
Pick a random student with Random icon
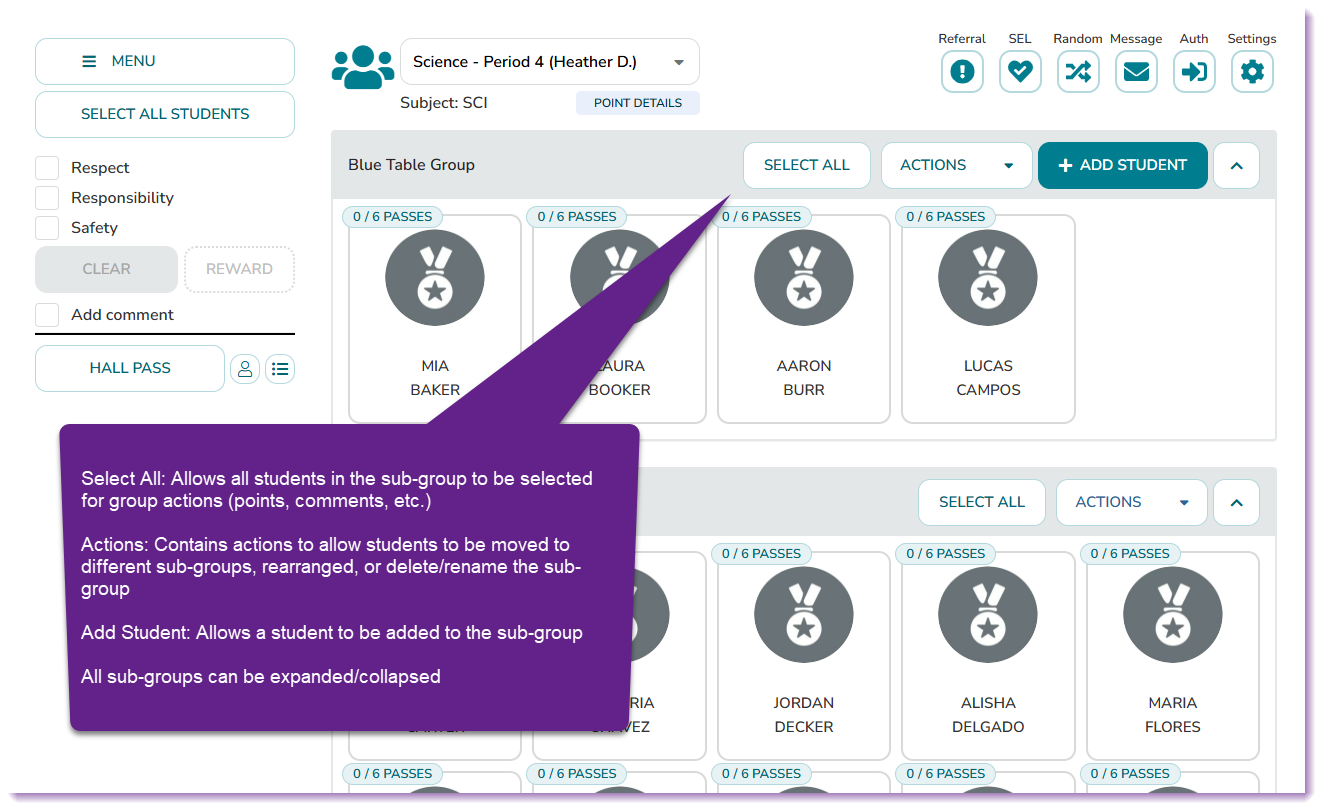[1078, 72]
